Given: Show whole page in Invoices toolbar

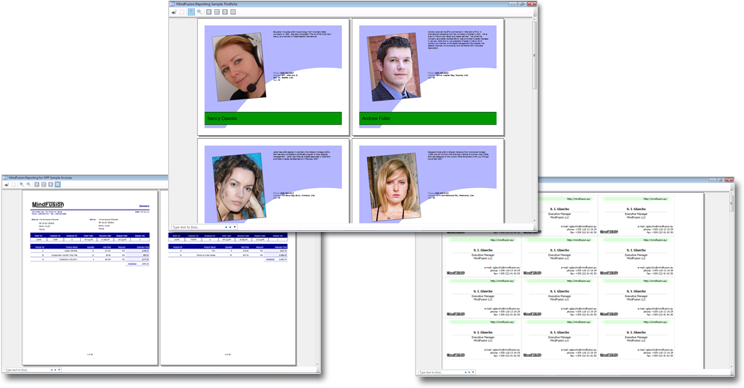Looking at the screenshot, I should click(x=50, y=185).
